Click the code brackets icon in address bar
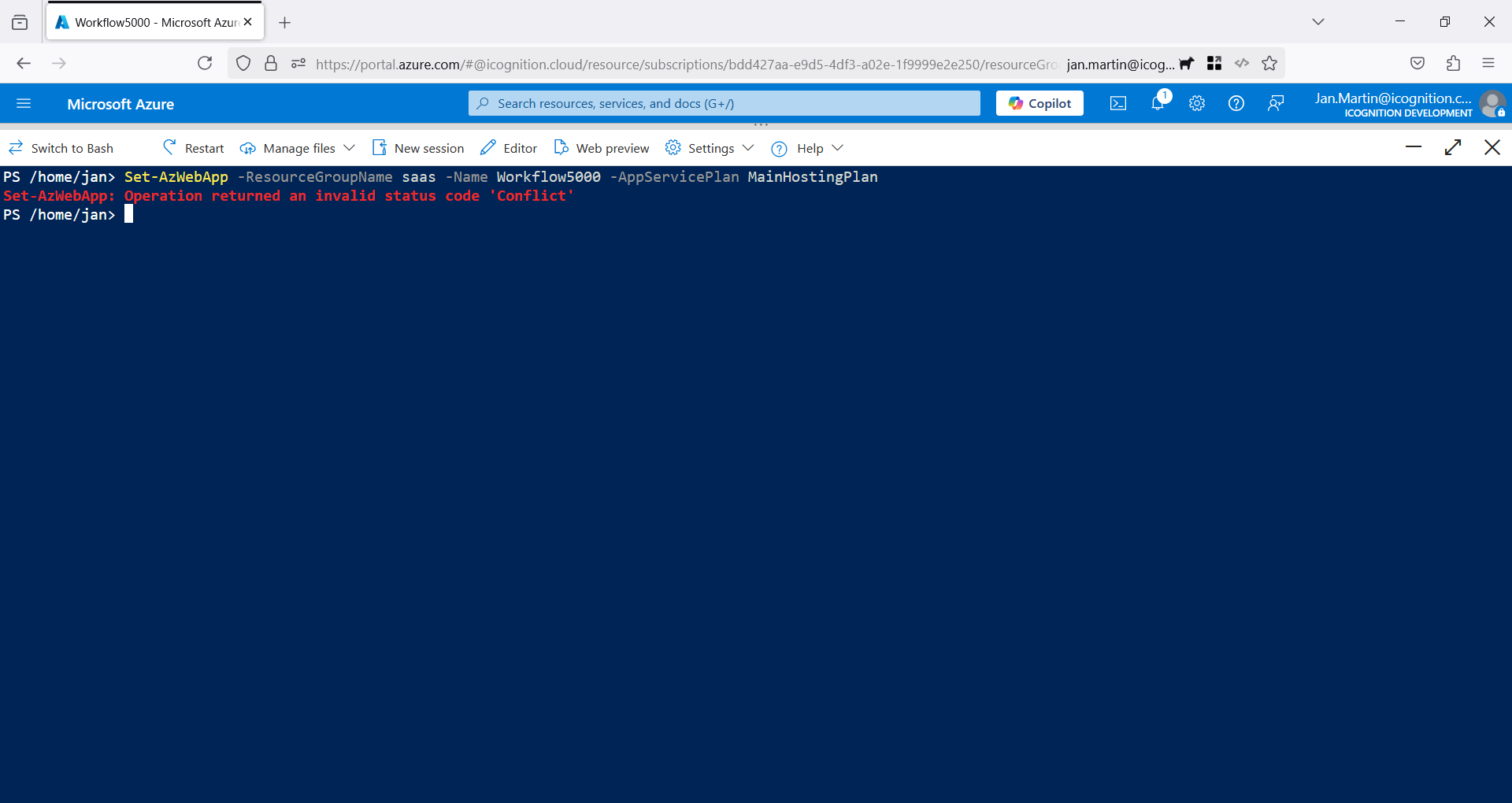 pos(1242,64)
